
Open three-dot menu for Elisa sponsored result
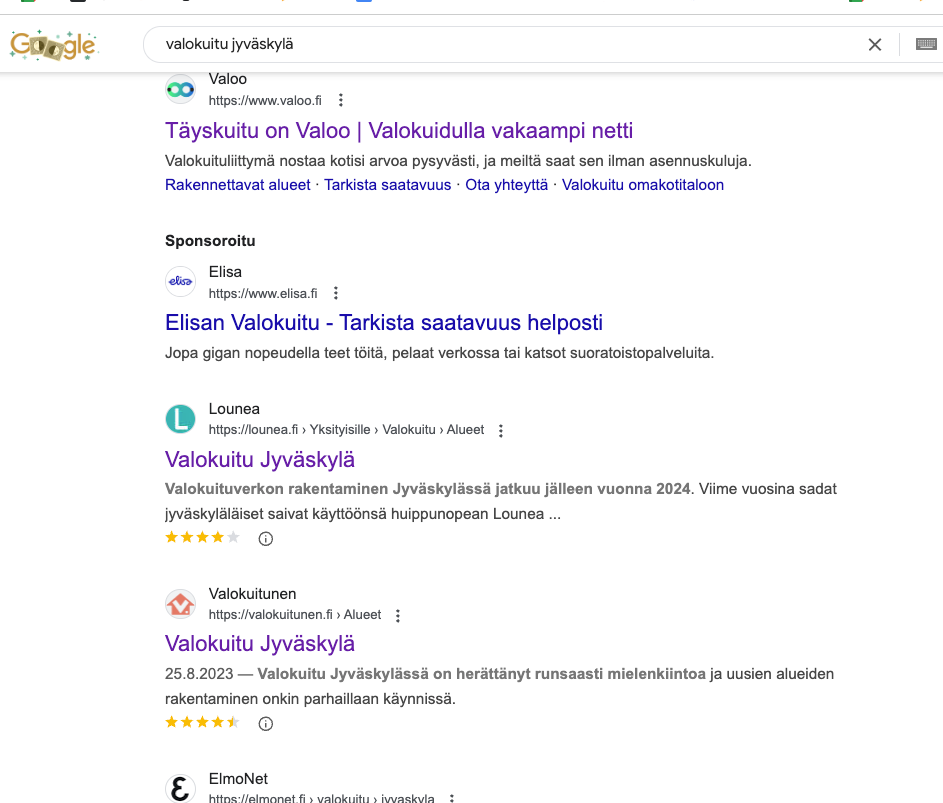336,293
